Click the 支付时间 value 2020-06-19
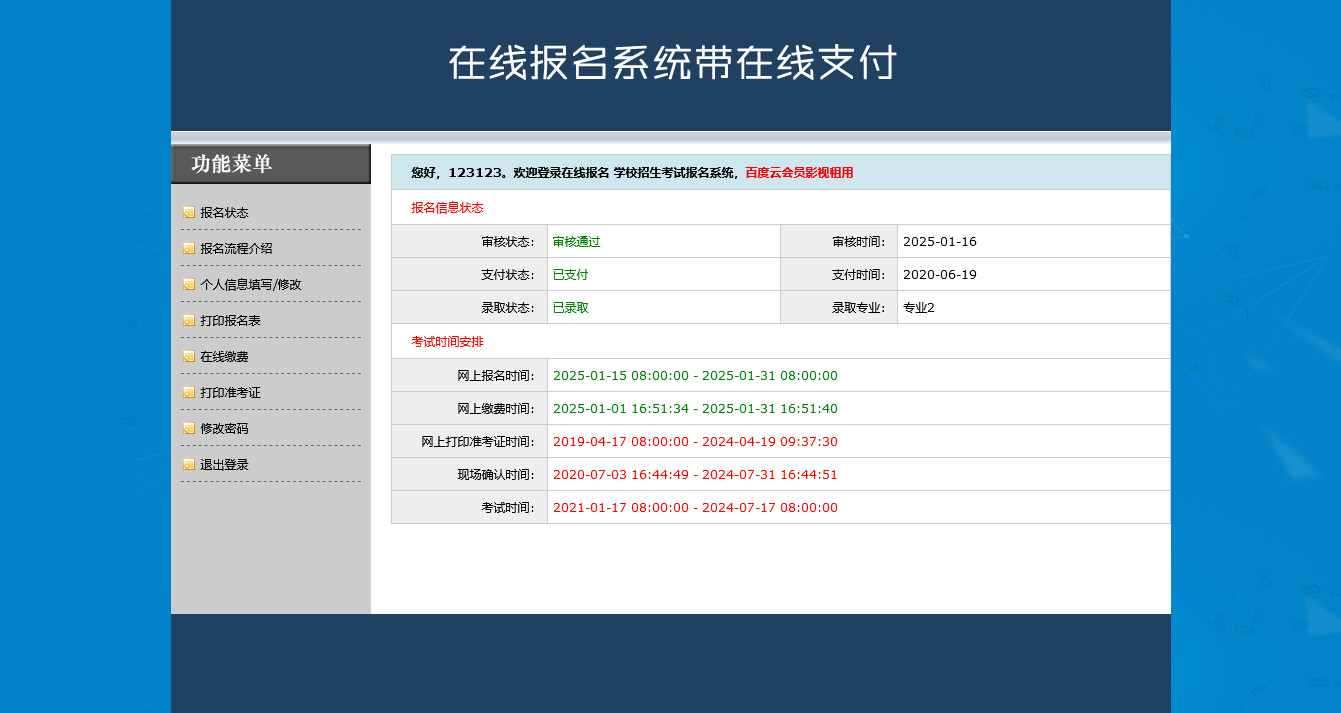The width and height of the screenshot is (1341, 713). click(x=940, y=275)
